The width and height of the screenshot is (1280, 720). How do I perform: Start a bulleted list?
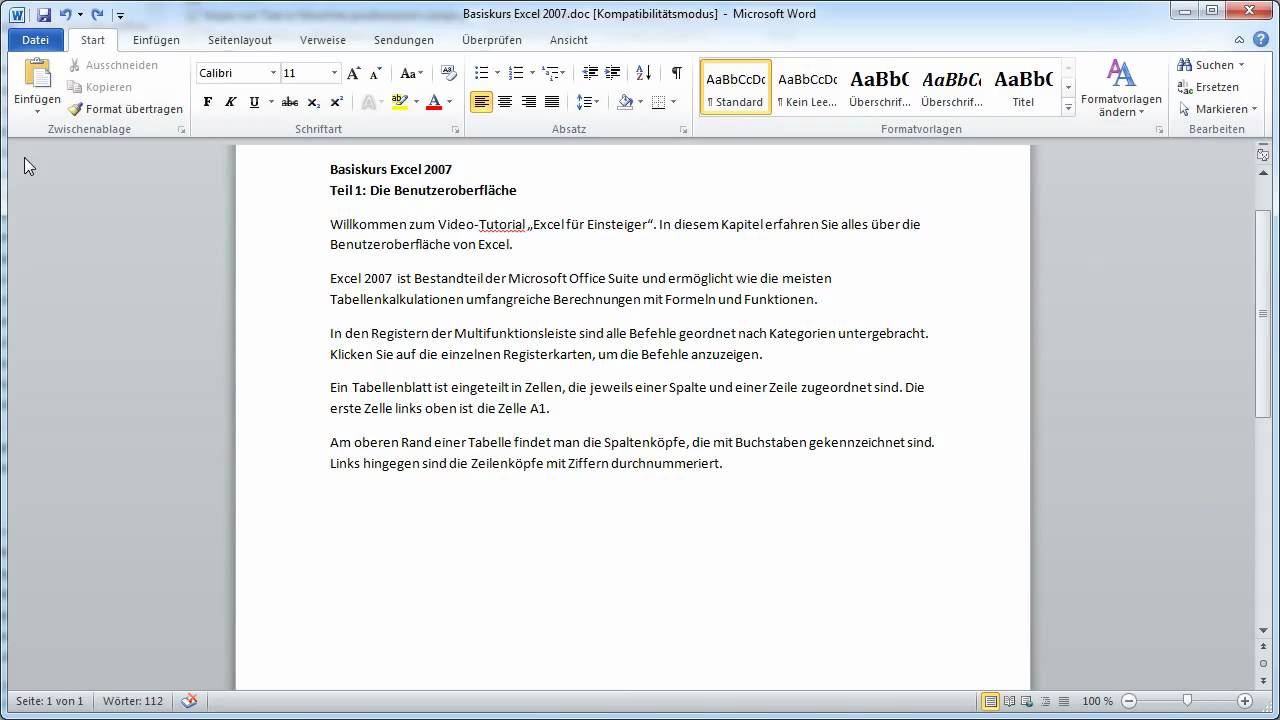pyautogui.click(x=481, y=73)
